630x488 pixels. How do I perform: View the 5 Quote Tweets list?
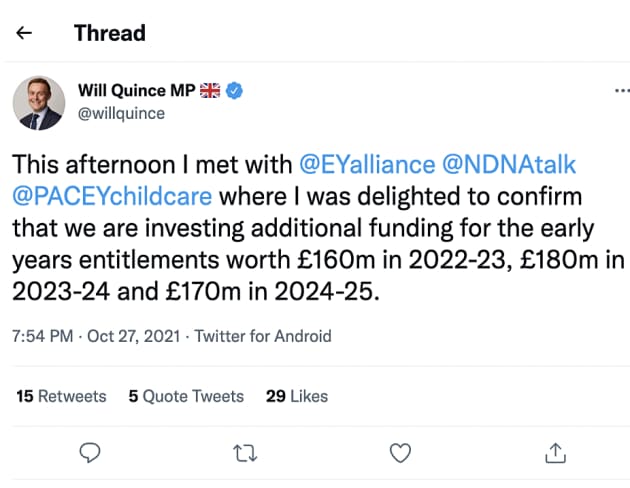[x=186, y=396]
